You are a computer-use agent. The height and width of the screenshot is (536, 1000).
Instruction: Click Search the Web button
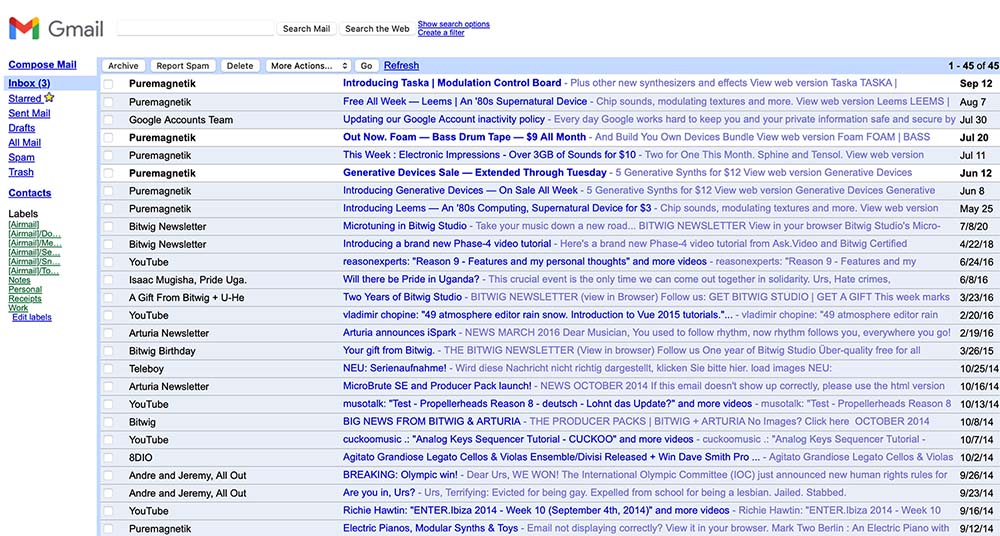(377, 29)
